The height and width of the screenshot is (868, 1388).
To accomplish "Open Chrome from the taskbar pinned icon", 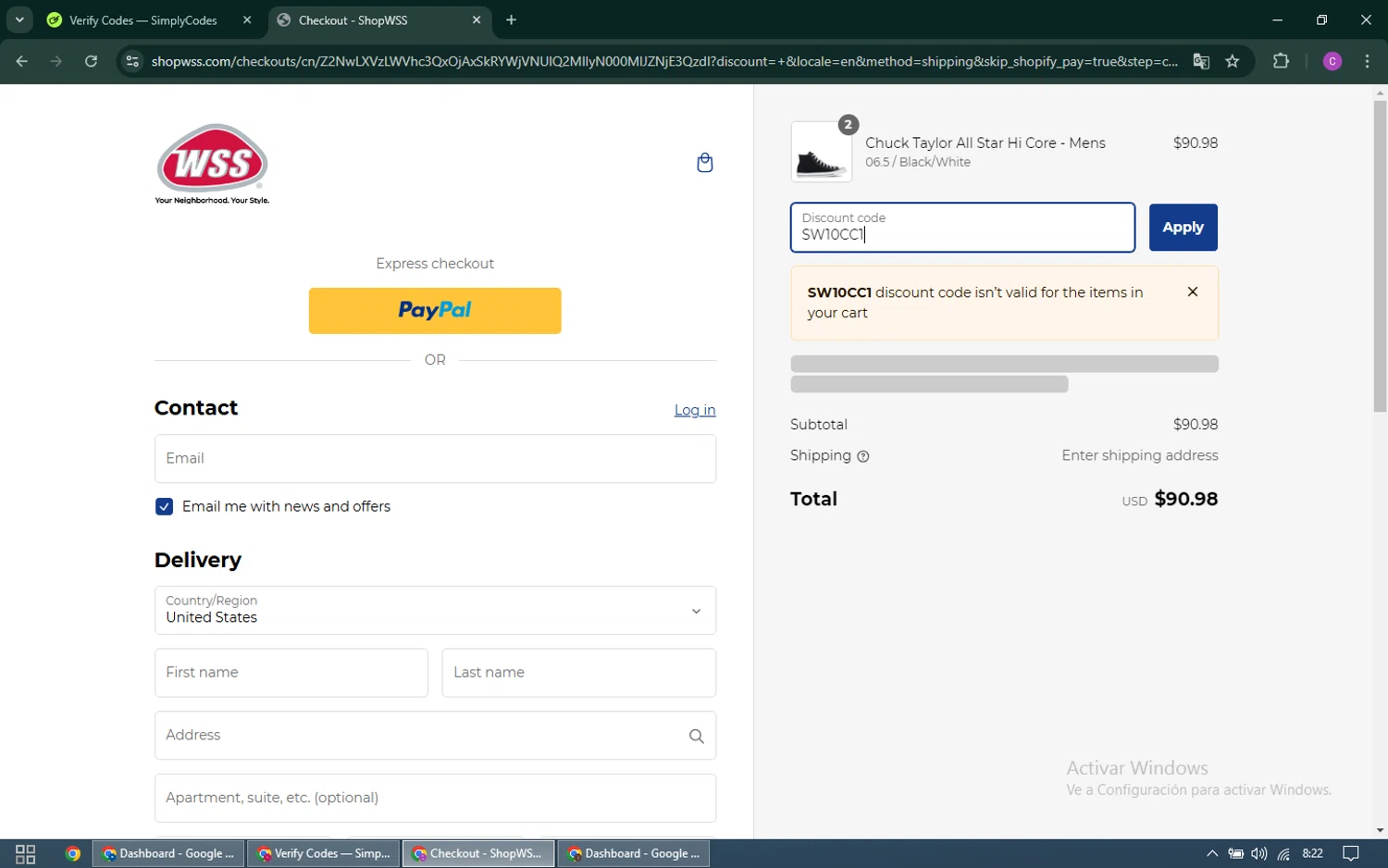I will (73, 853).
